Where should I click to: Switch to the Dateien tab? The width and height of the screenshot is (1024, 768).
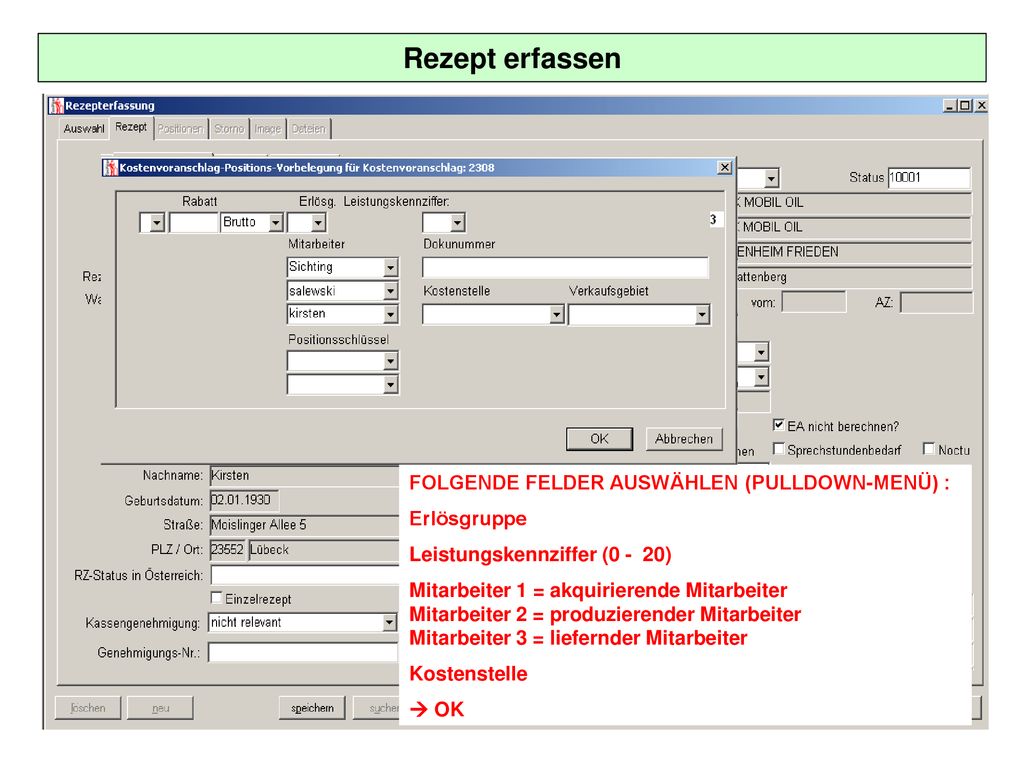[x=309, y=129]
